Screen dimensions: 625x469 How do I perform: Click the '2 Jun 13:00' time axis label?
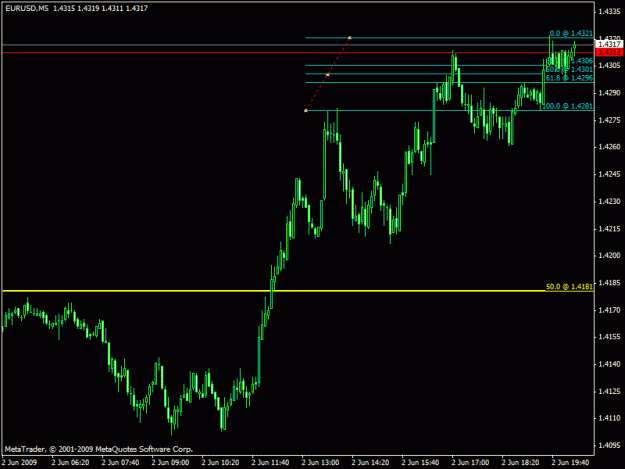tap(320, 462)
